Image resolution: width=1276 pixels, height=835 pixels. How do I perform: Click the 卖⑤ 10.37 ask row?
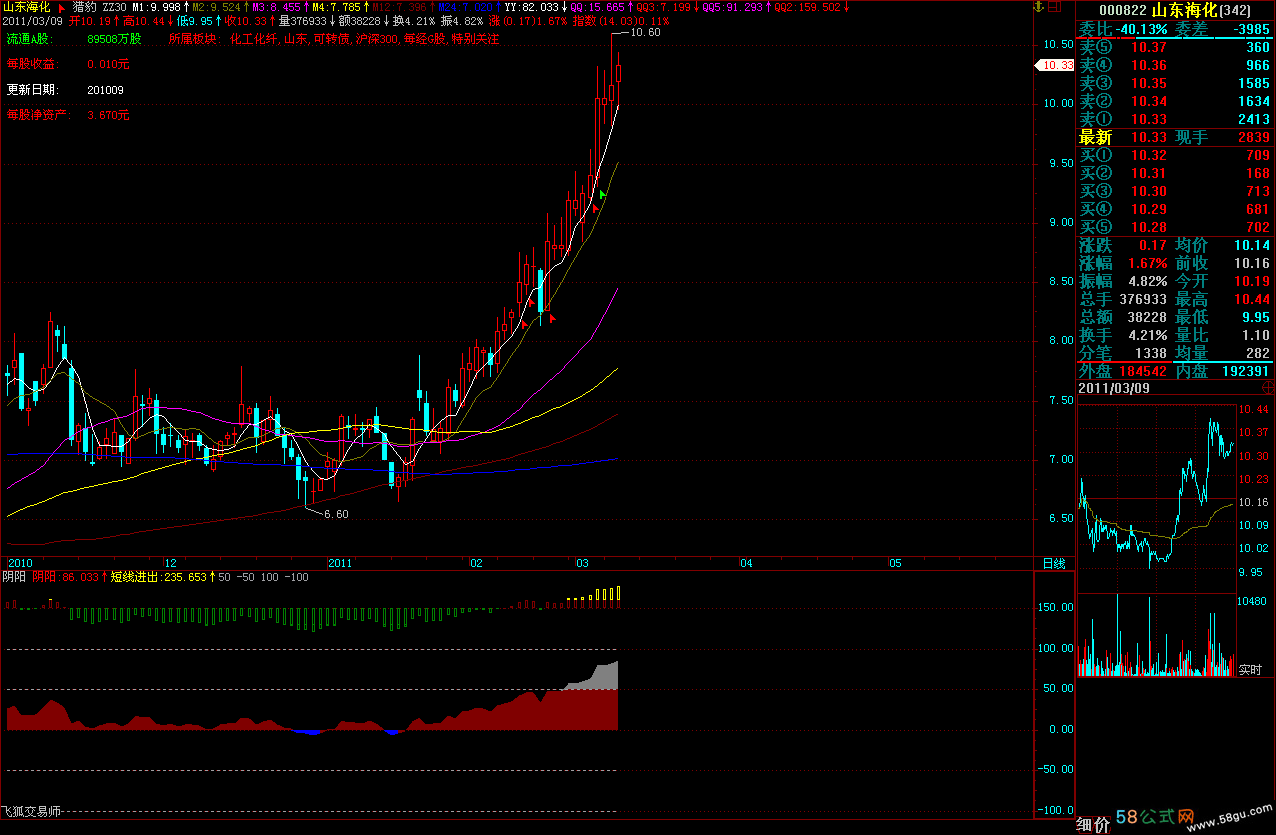[x=1175, y=48]
